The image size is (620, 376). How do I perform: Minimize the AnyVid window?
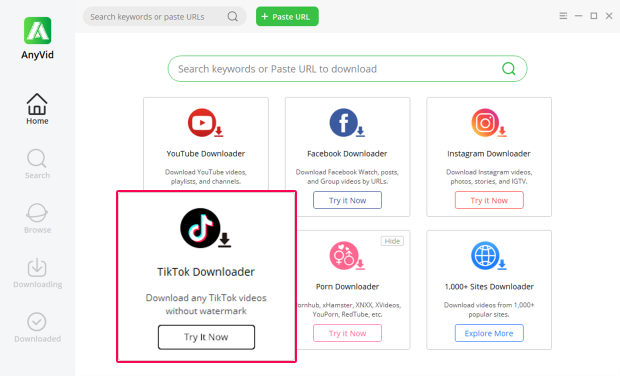[x=578, y=16]
